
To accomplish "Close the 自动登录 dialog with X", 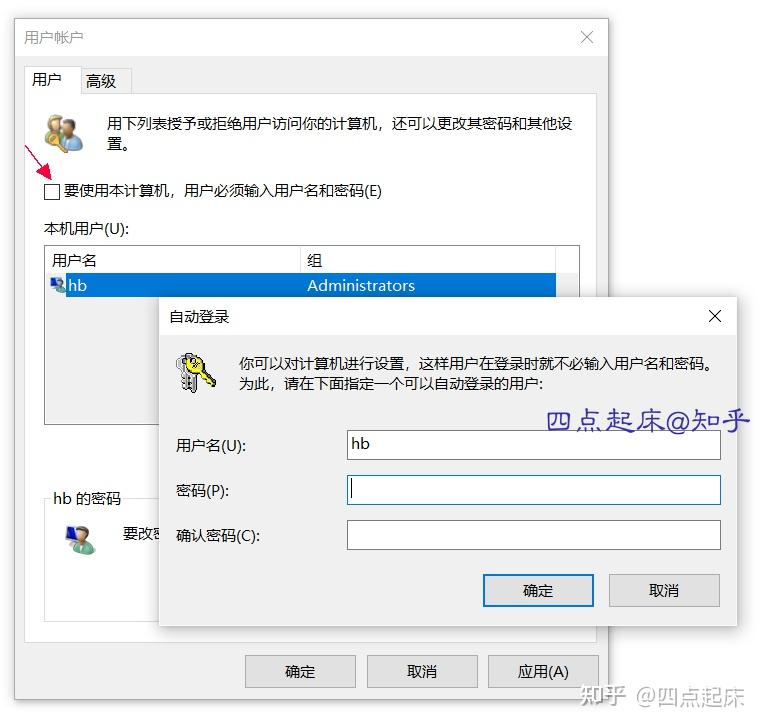I will (714, 316).
